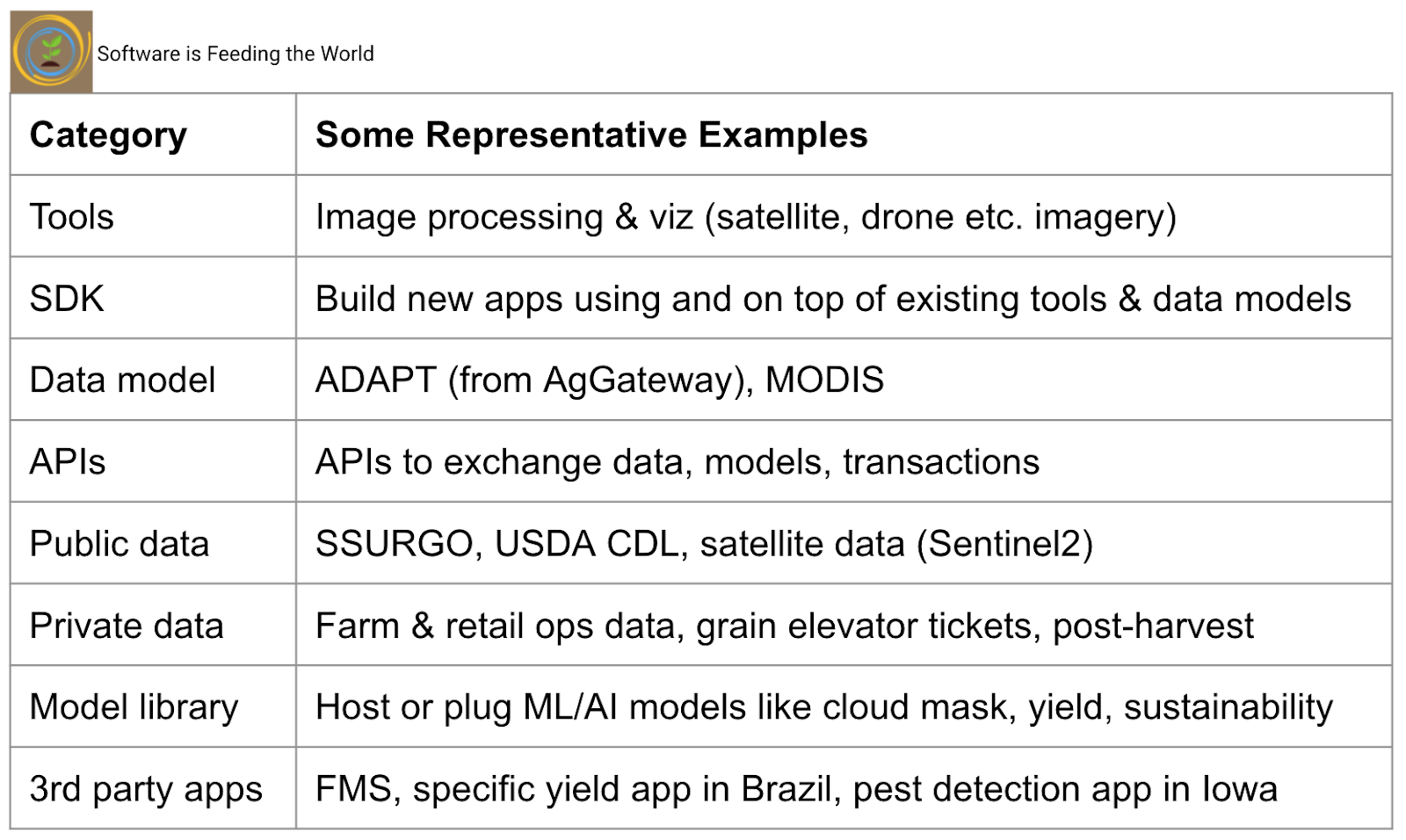The image size is (1406, 840).
Task: Click the "ADAPT (from AgGateway), MODIS" cell
Action: click(x=599, y=380)
